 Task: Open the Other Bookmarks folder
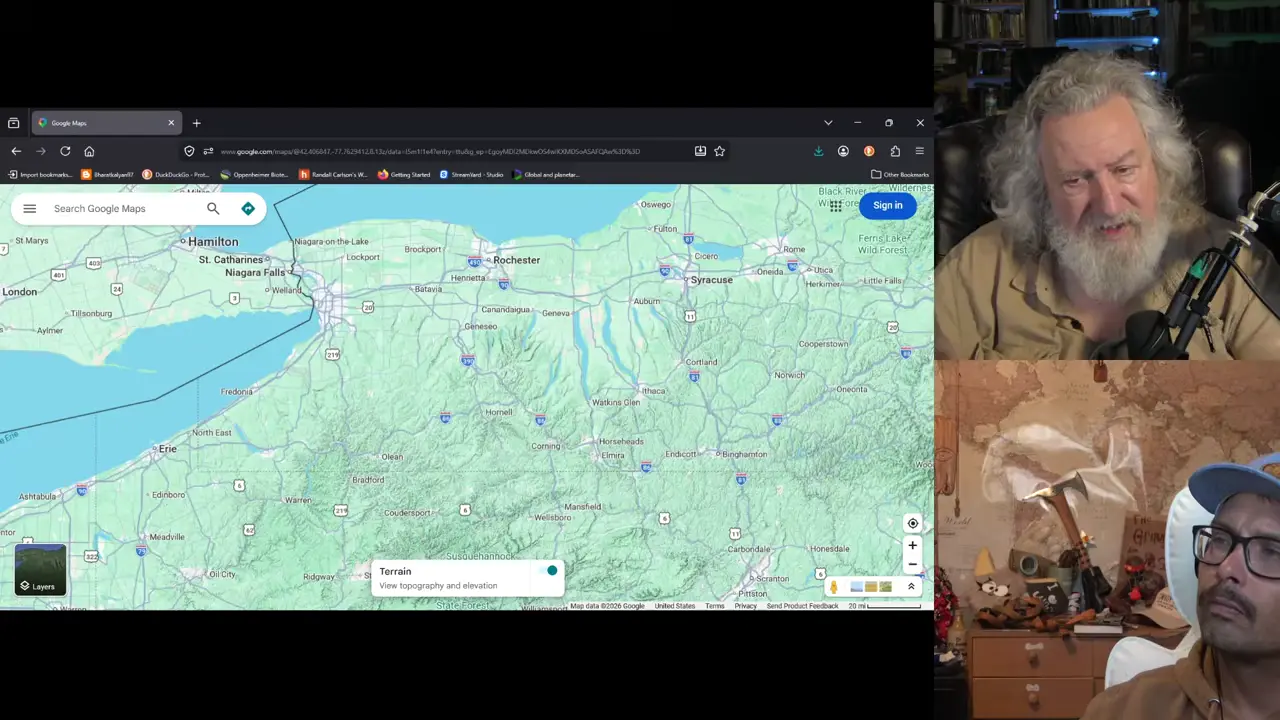point(900,174)
